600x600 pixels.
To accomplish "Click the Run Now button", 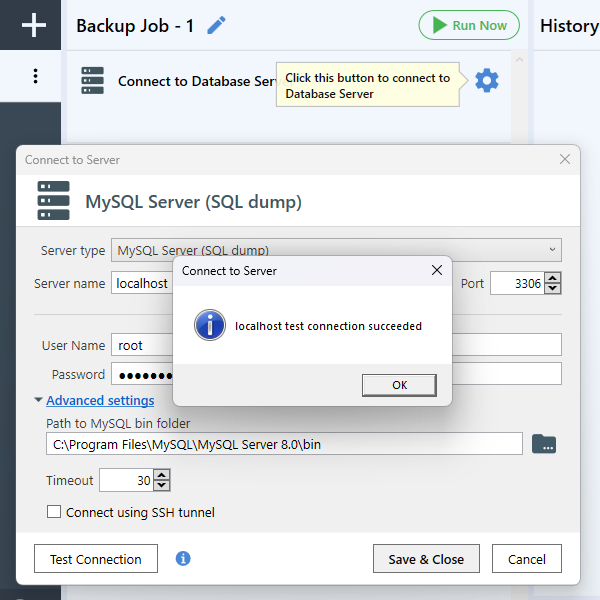I will pos(469,25).
